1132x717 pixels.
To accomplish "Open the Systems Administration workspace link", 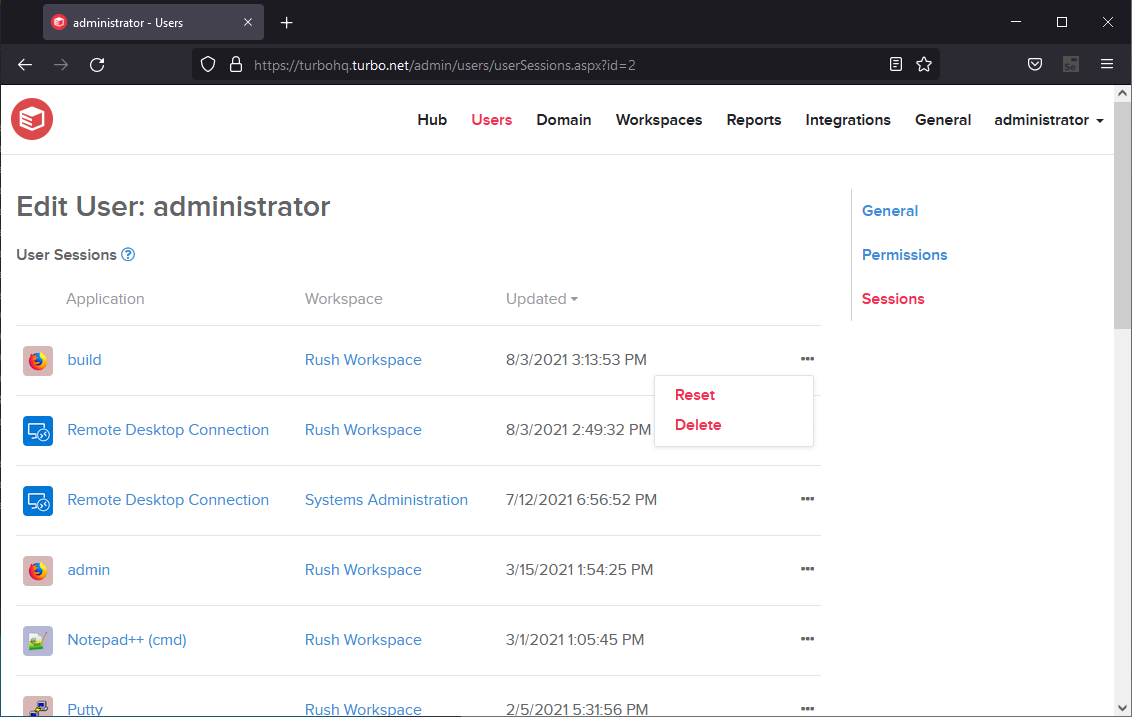I will pos(386,500).
